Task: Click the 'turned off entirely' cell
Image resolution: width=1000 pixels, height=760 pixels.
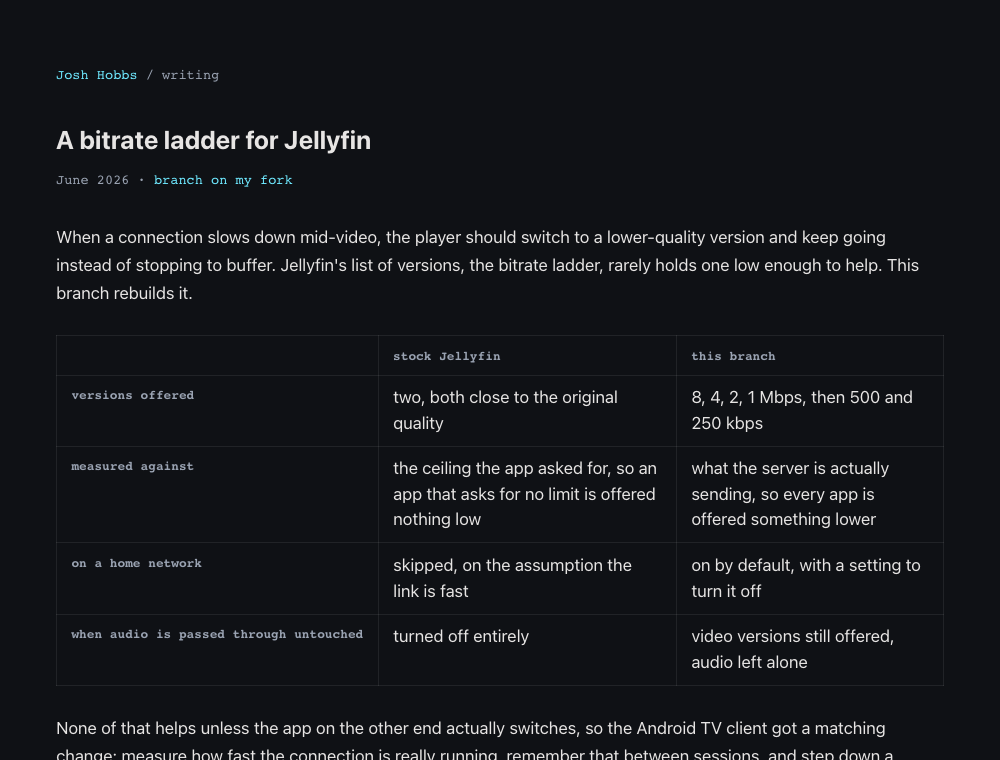Action: 527,650
